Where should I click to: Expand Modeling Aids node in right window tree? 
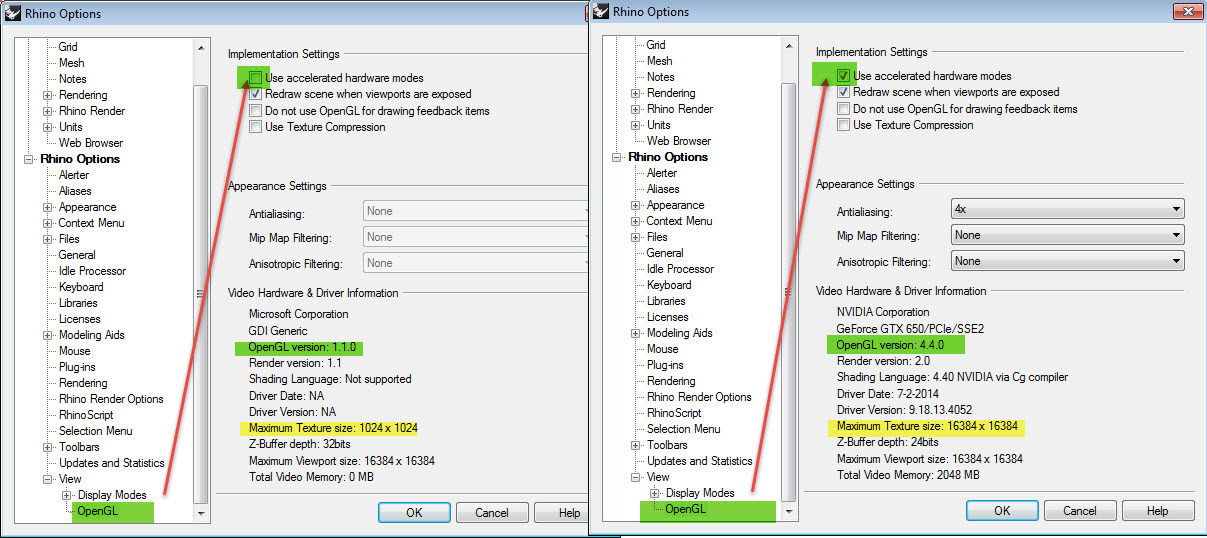(636, 333)
